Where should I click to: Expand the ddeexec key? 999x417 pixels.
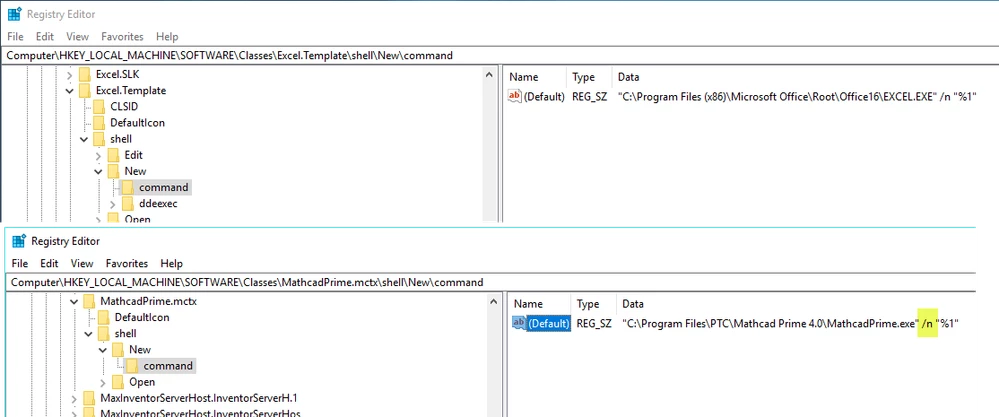tap(112, 204)
